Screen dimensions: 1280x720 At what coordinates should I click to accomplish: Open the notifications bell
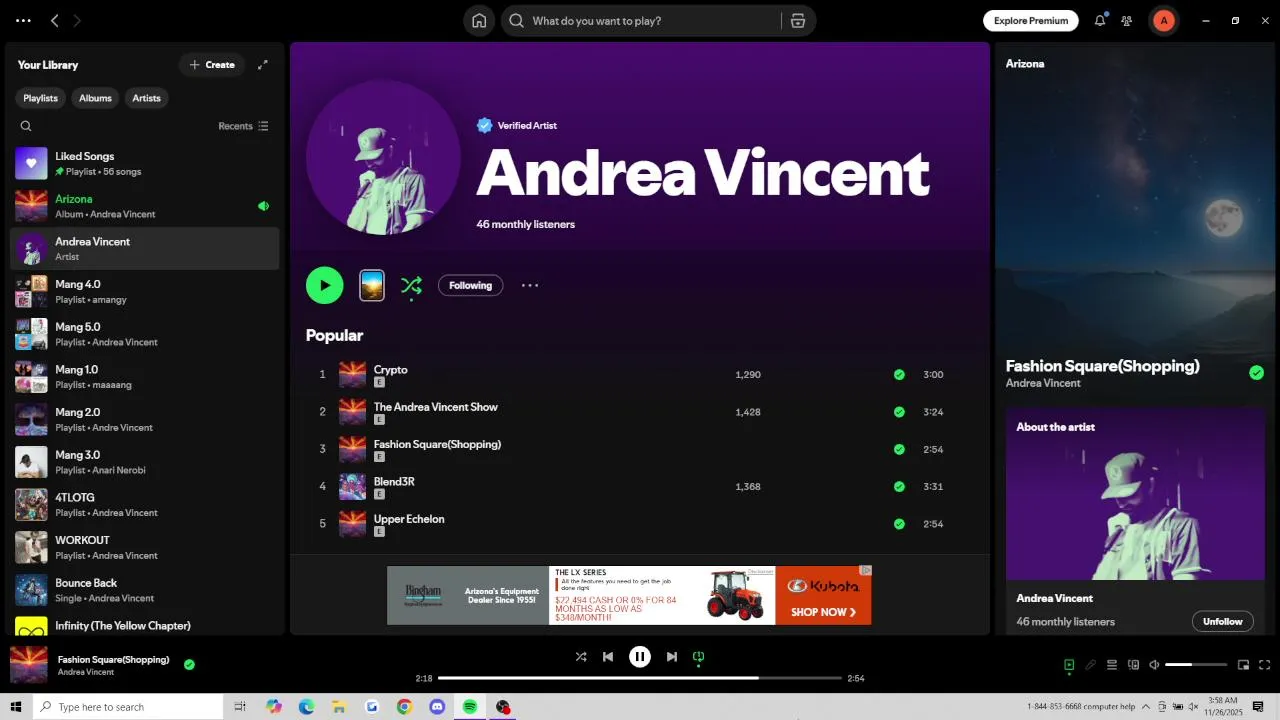point(1100,20)
